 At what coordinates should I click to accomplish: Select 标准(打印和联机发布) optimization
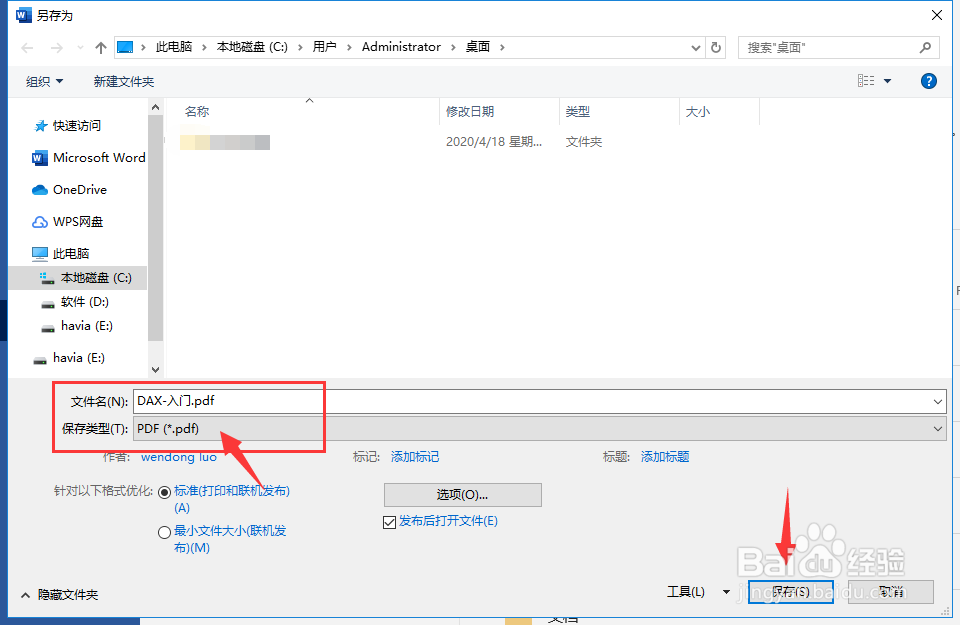(164, 491)
